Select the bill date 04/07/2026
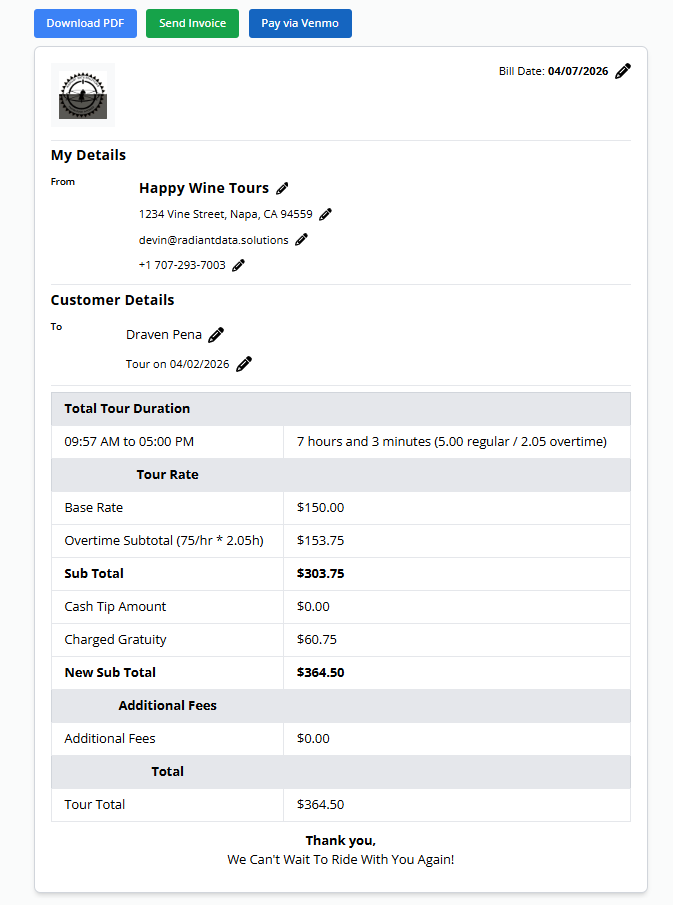673x905 pixels. point(578,71)
